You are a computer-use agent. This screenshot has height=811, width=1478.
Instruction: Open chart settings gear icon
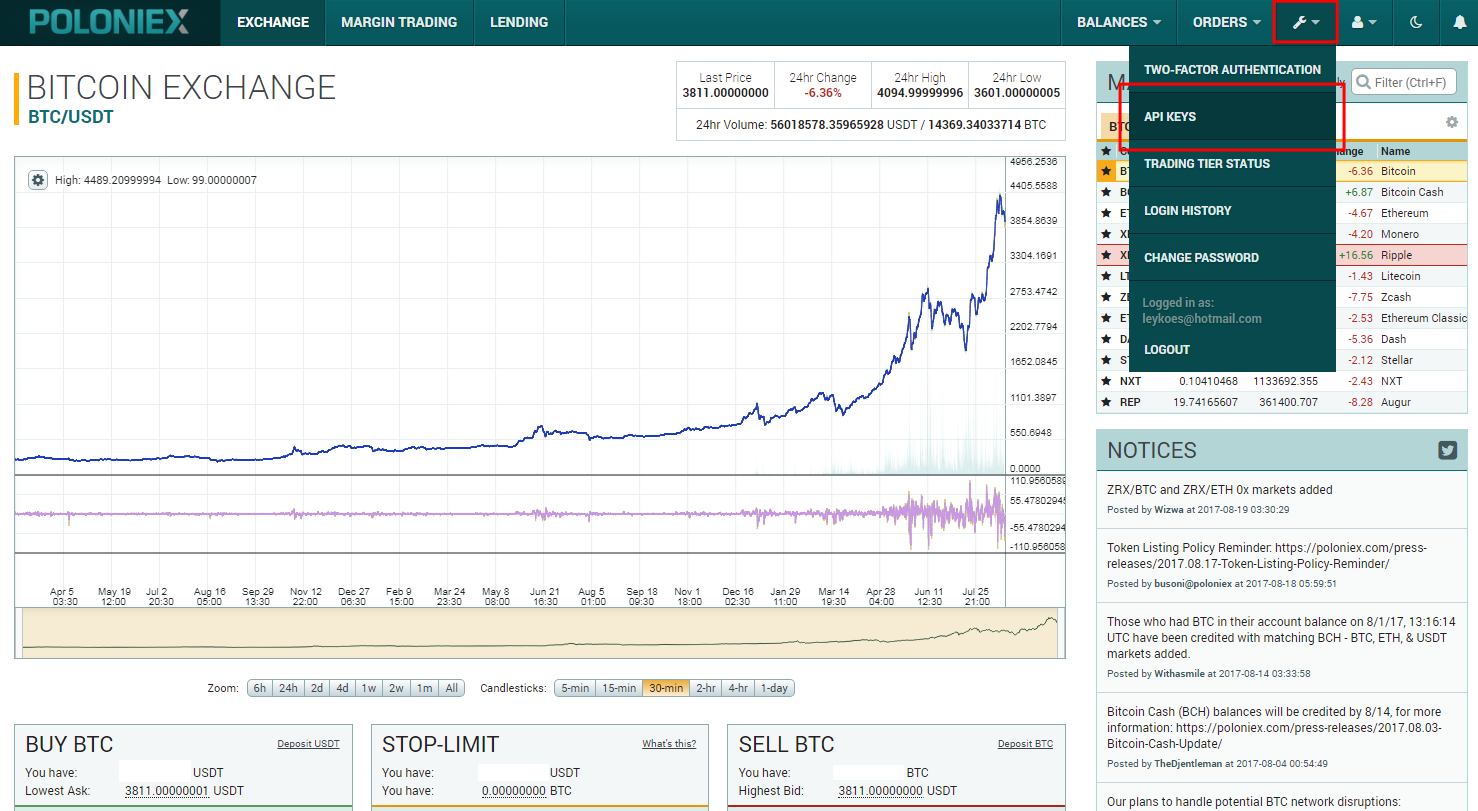click(38, 180)
